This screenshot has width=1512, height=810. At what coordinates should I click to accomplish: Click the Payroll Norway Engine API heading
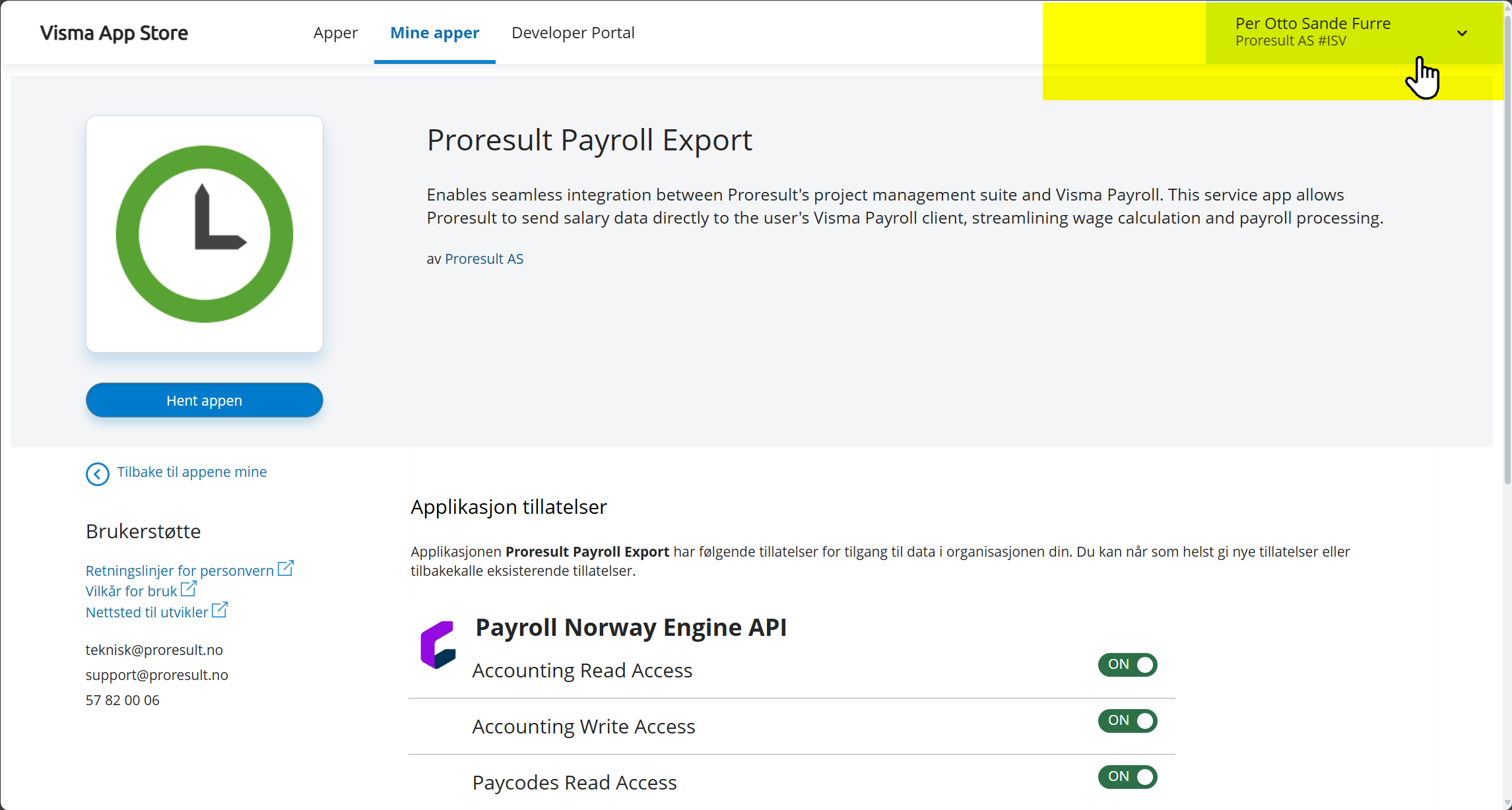[631, 627]
